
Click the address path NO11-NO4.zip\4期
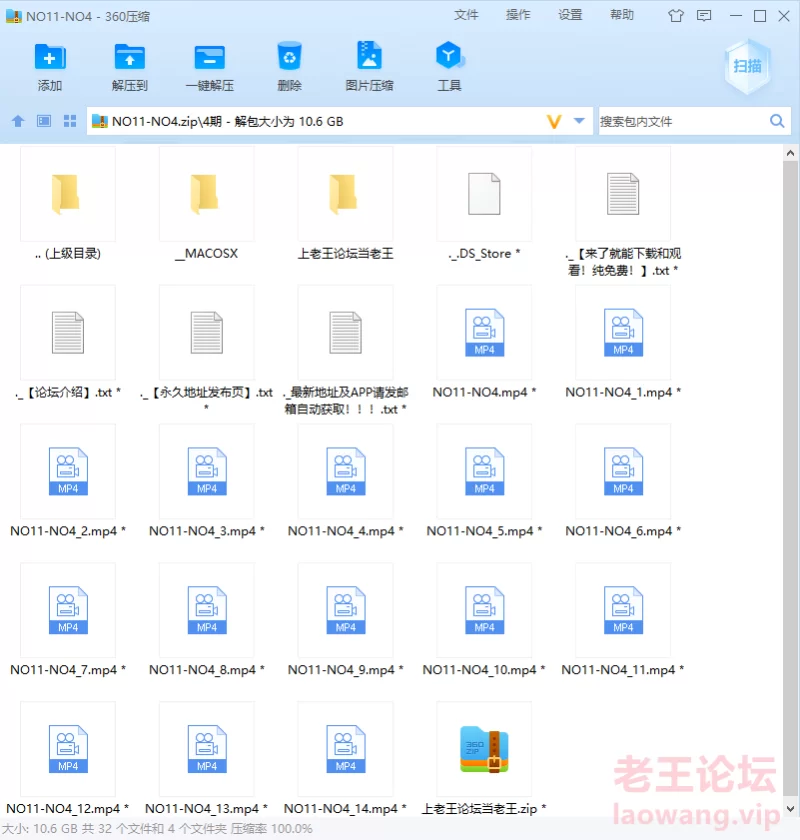167,122
